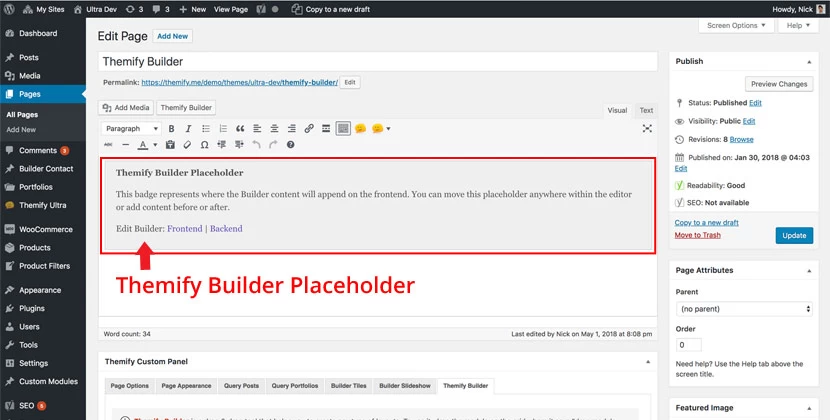
Task: Open the Query Posts tab
Action: tap(241, 386)
